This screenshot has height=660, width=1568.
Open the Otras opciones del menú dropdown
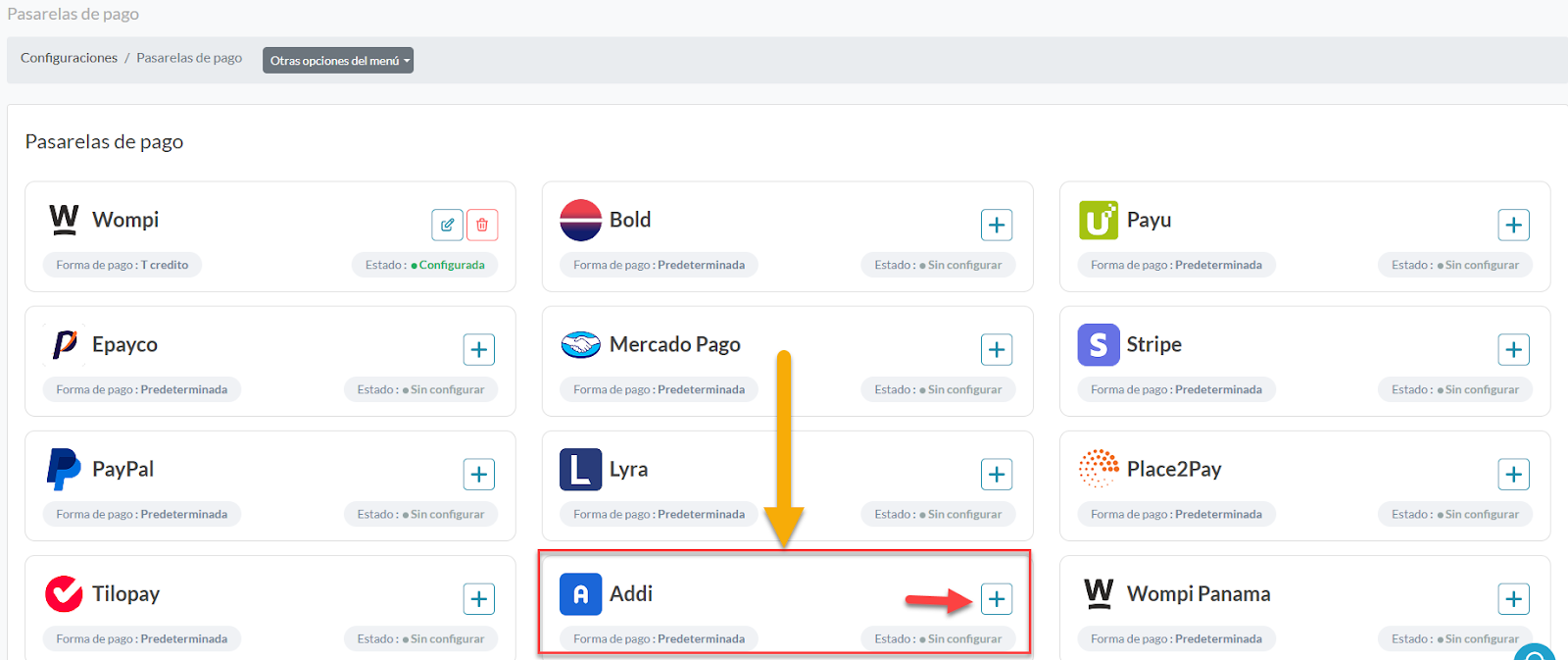338,61
